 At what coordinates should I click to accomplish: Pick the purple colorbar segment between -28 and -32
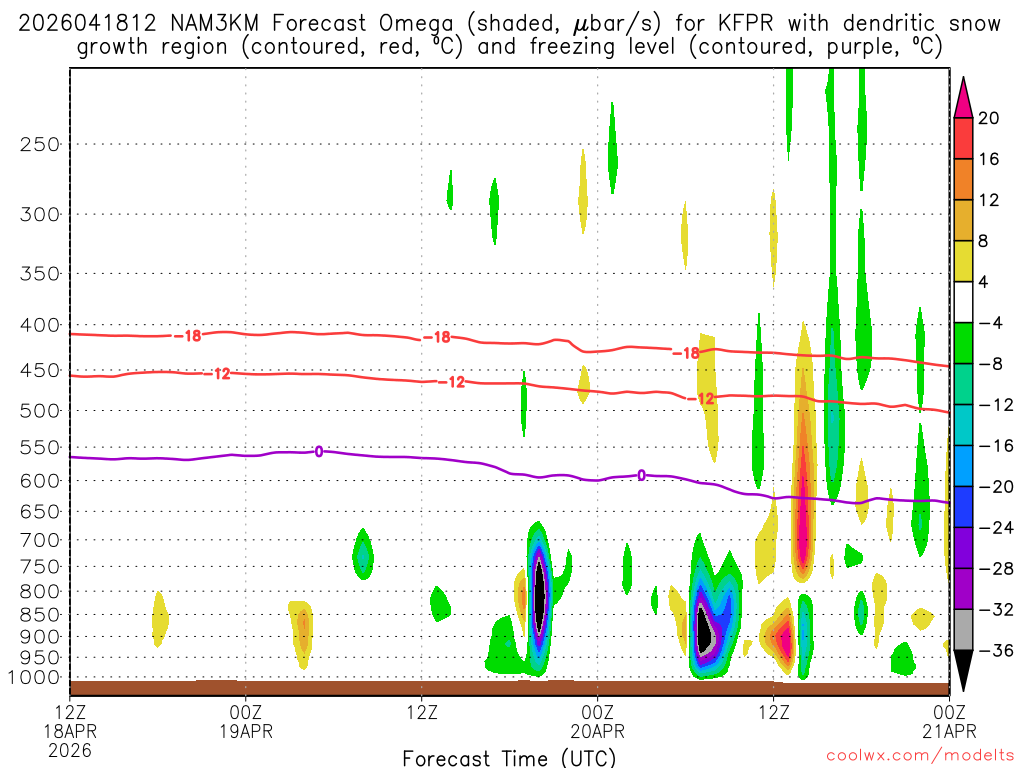click(x=963, y=589)
